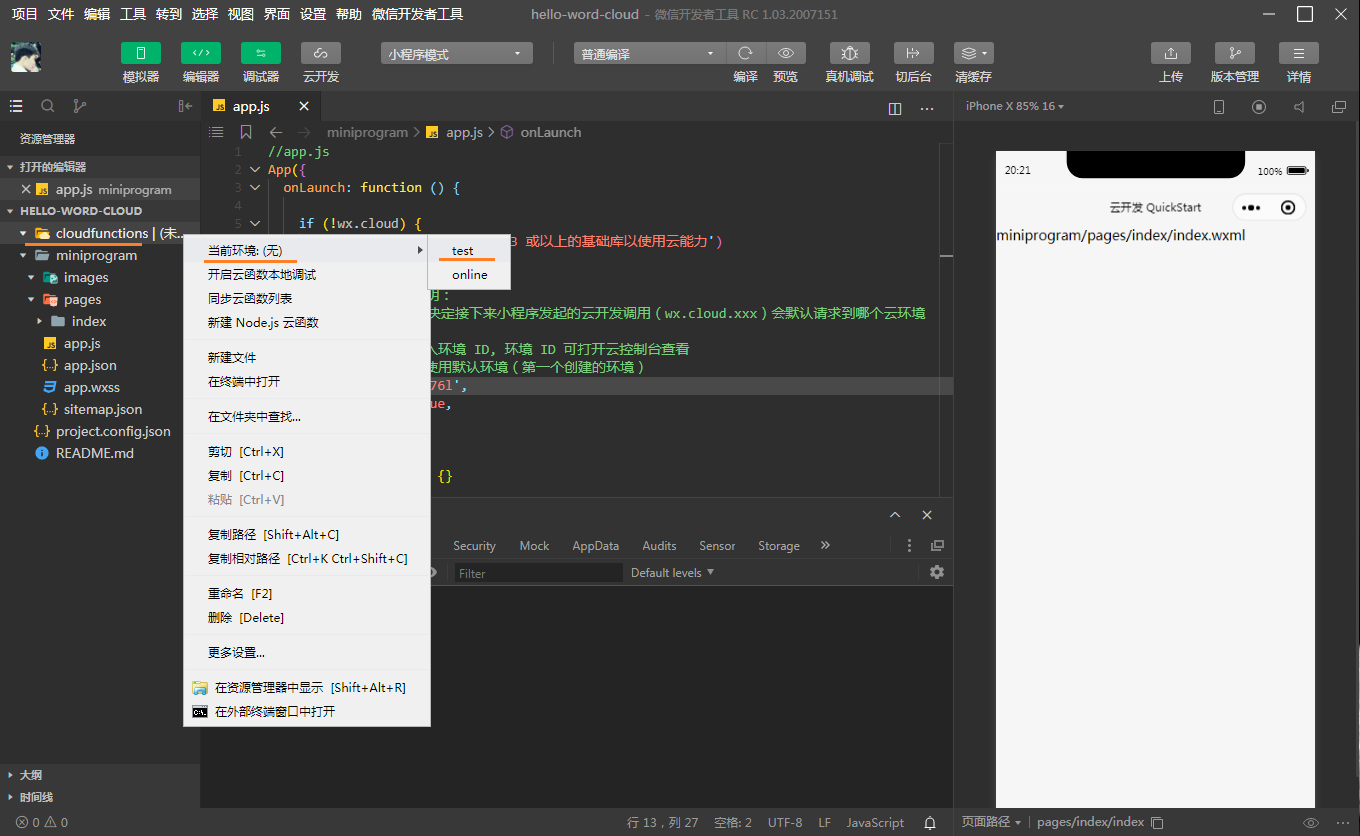Choose 在资源管理器中显示 from context menu

click(x=307, y=687)
